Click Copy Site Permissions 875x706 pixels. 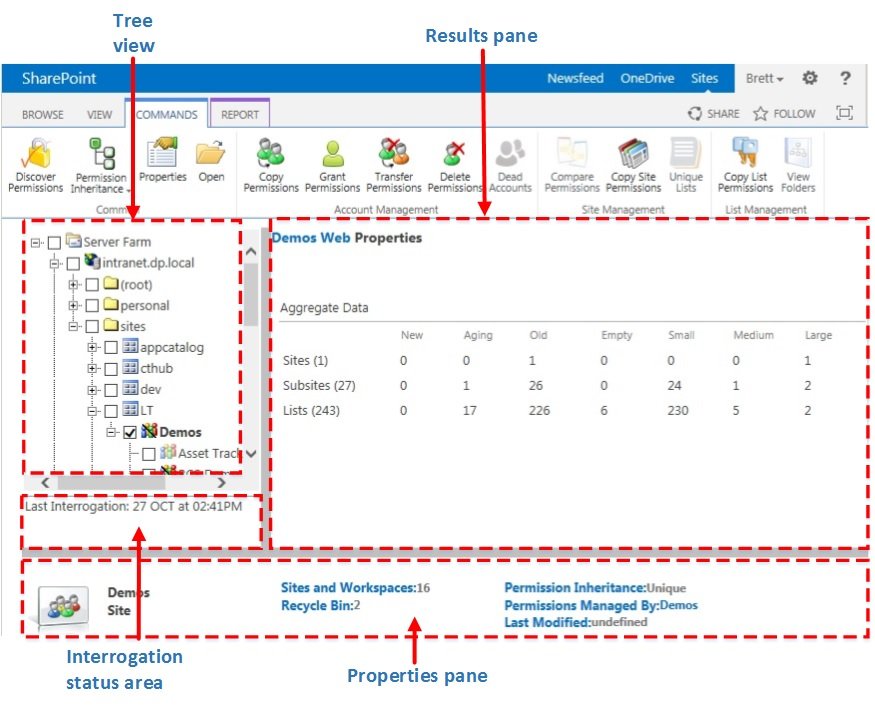(633, 165)
